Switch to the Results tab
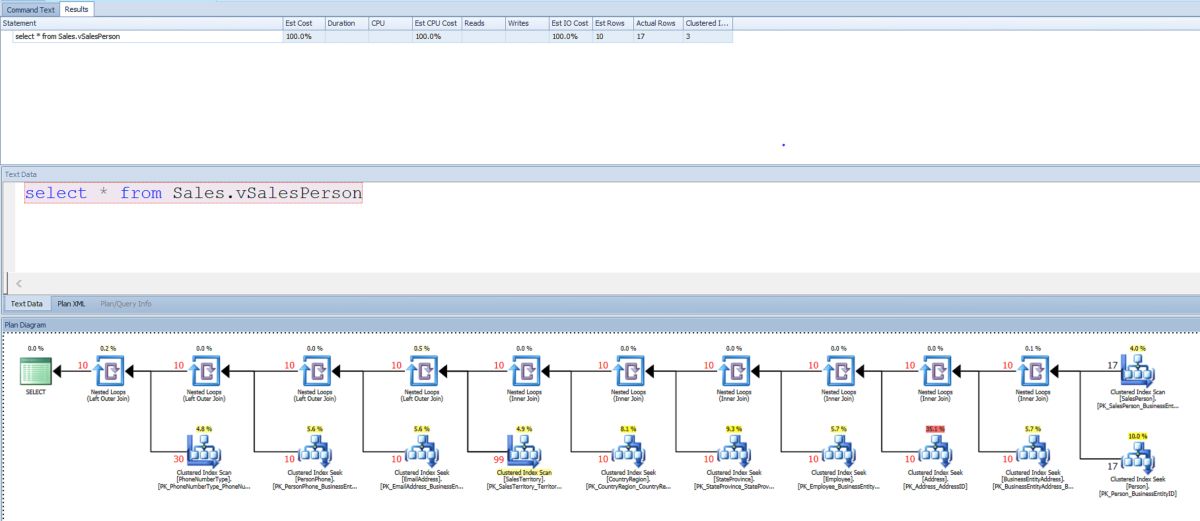 click(x=77, y=9)
